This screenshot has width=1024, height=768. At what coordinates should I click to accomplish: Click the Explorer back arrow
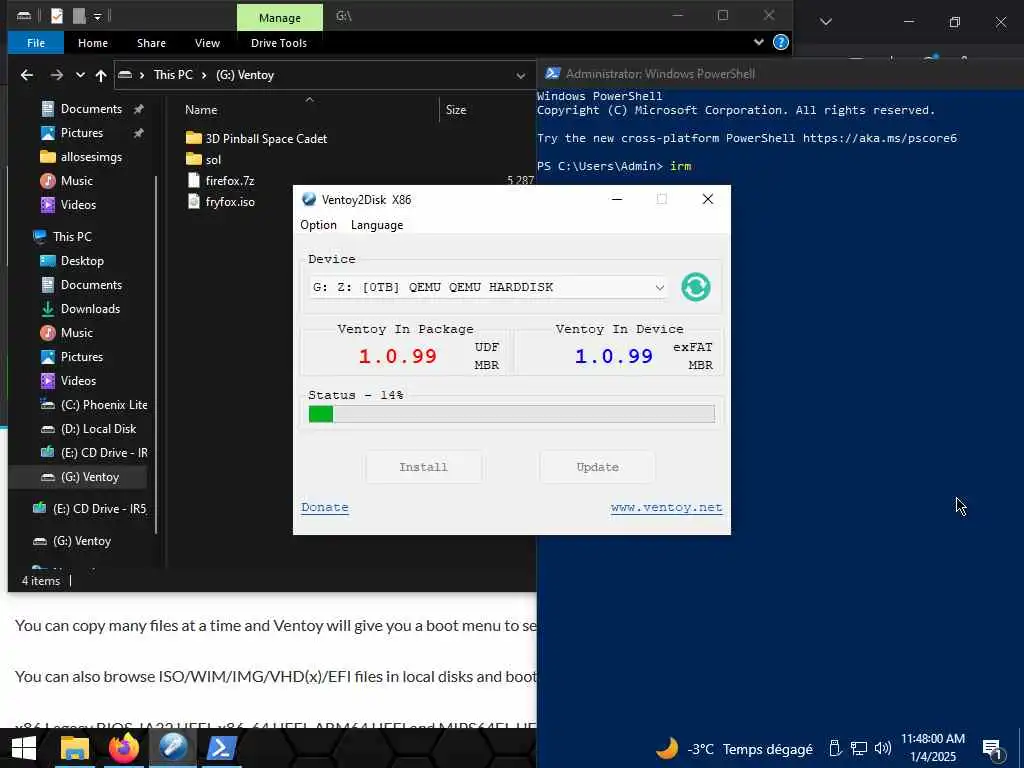point(27,75)
